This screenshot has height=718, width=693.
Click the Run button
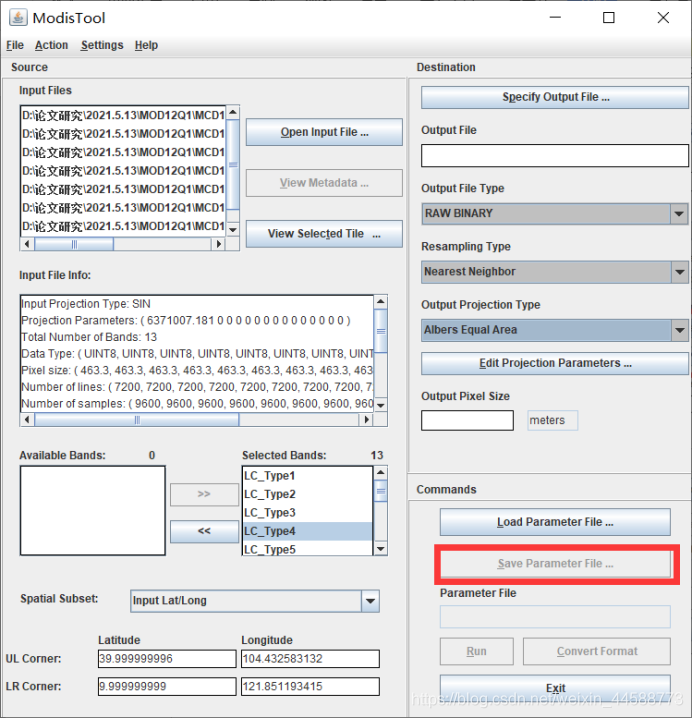476,652
